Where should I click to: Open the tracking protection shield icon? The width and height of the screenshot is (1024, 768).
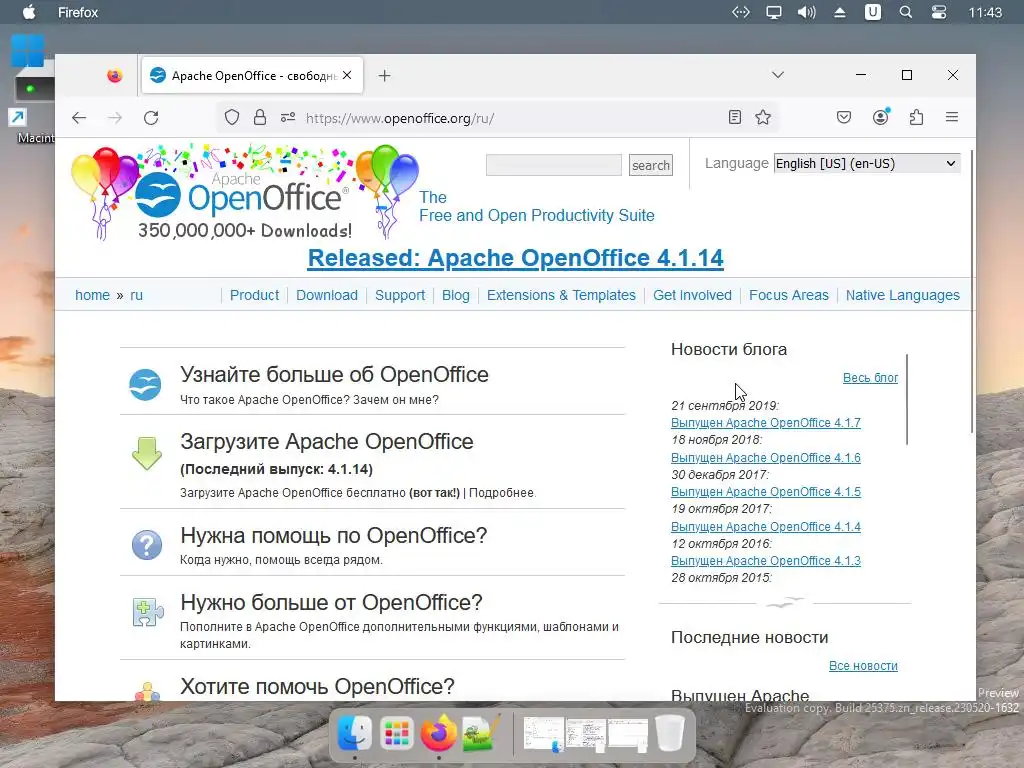[232, 118]
